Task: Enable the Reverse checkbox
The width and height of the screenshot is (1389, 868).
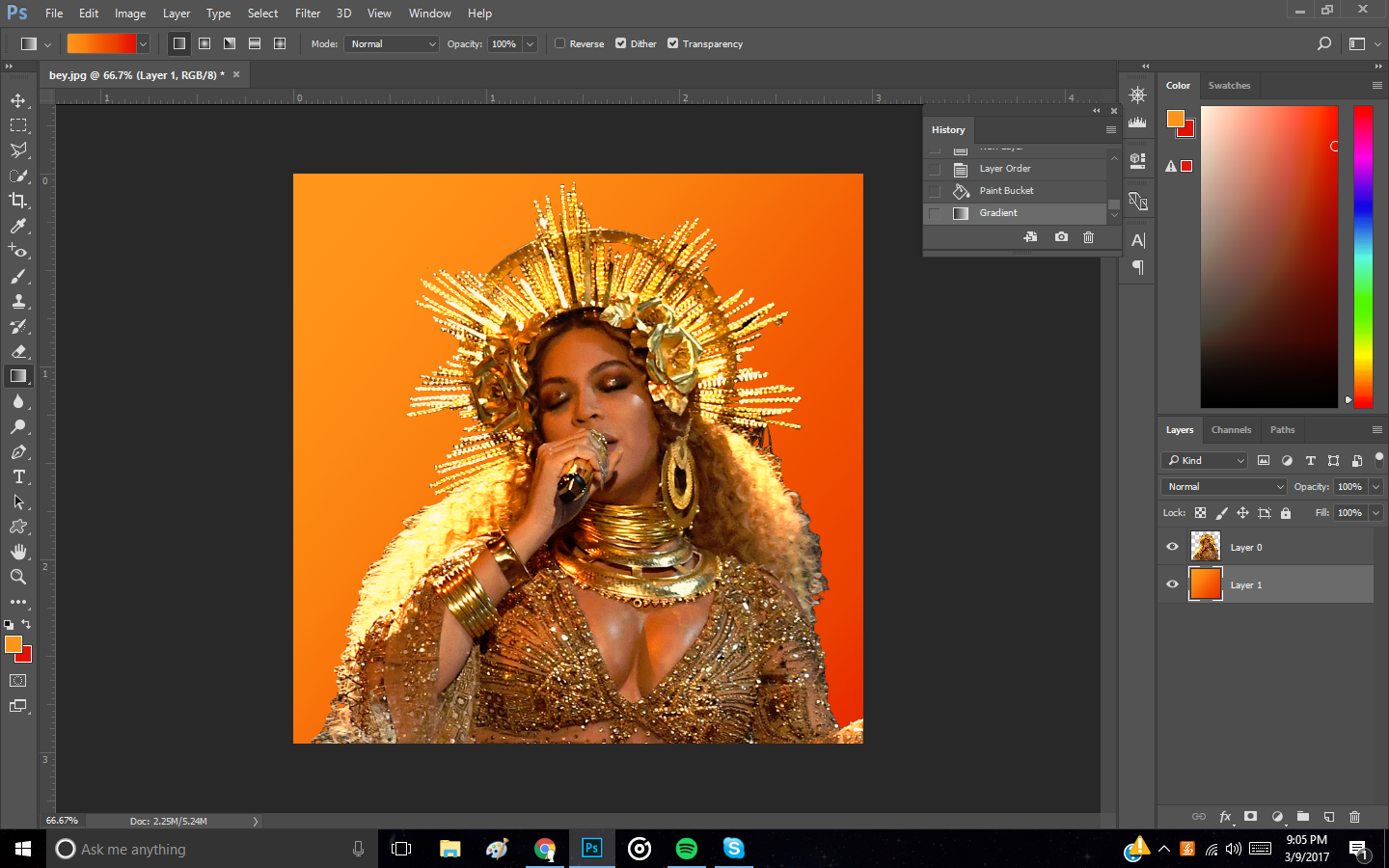Action: click(x=559, y=43)
